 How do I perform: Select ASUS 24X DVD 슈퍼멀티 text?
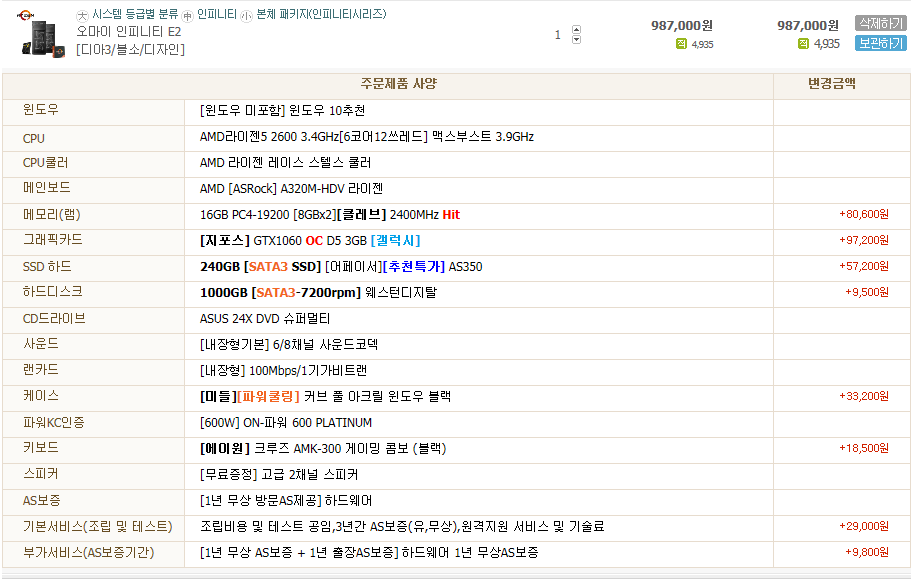(265, 318)
